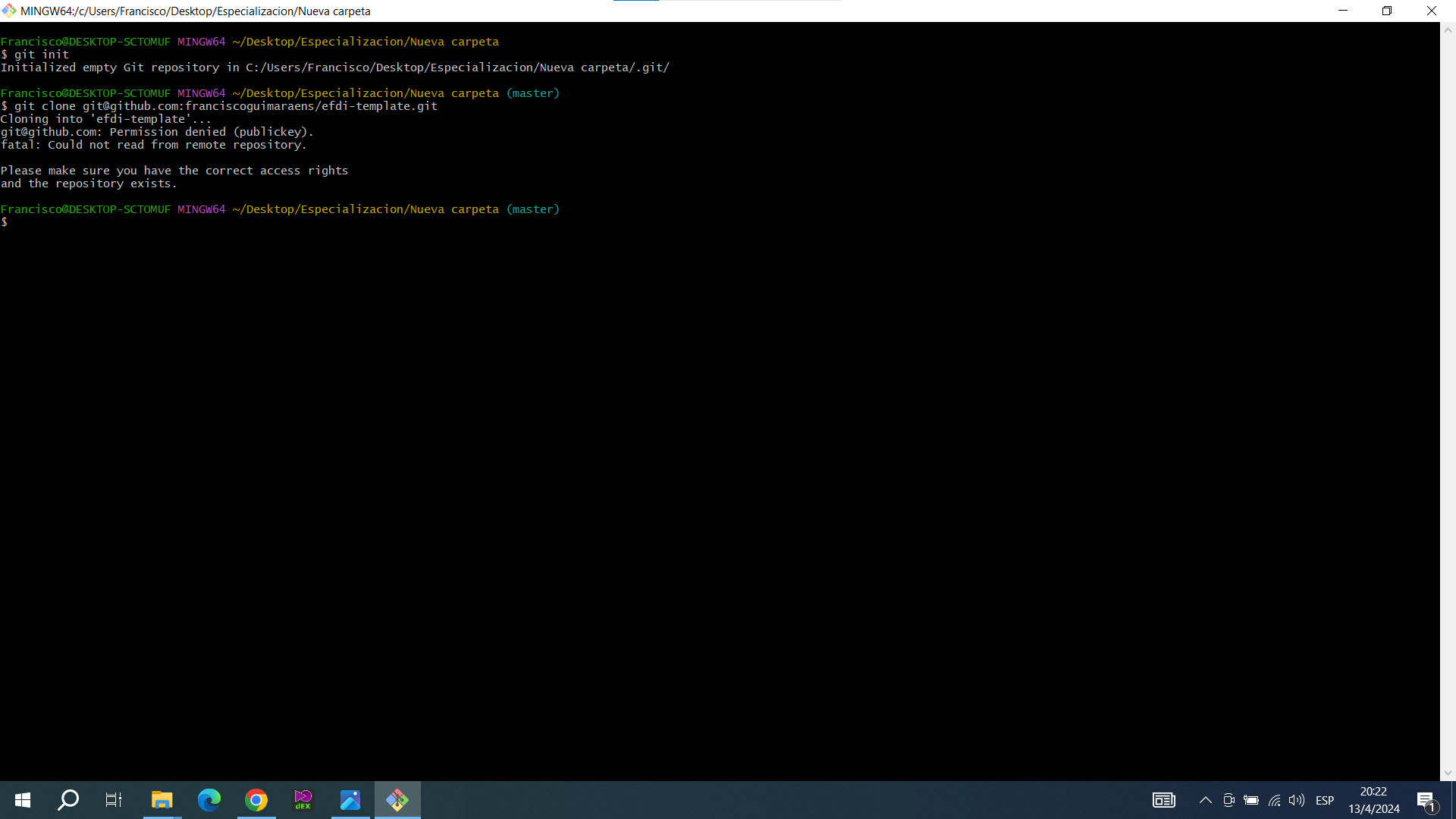The width and height of the screenshot is (1456, 819).
Task: Click the Git Bash icon in title bar
Action: (9, 11)
